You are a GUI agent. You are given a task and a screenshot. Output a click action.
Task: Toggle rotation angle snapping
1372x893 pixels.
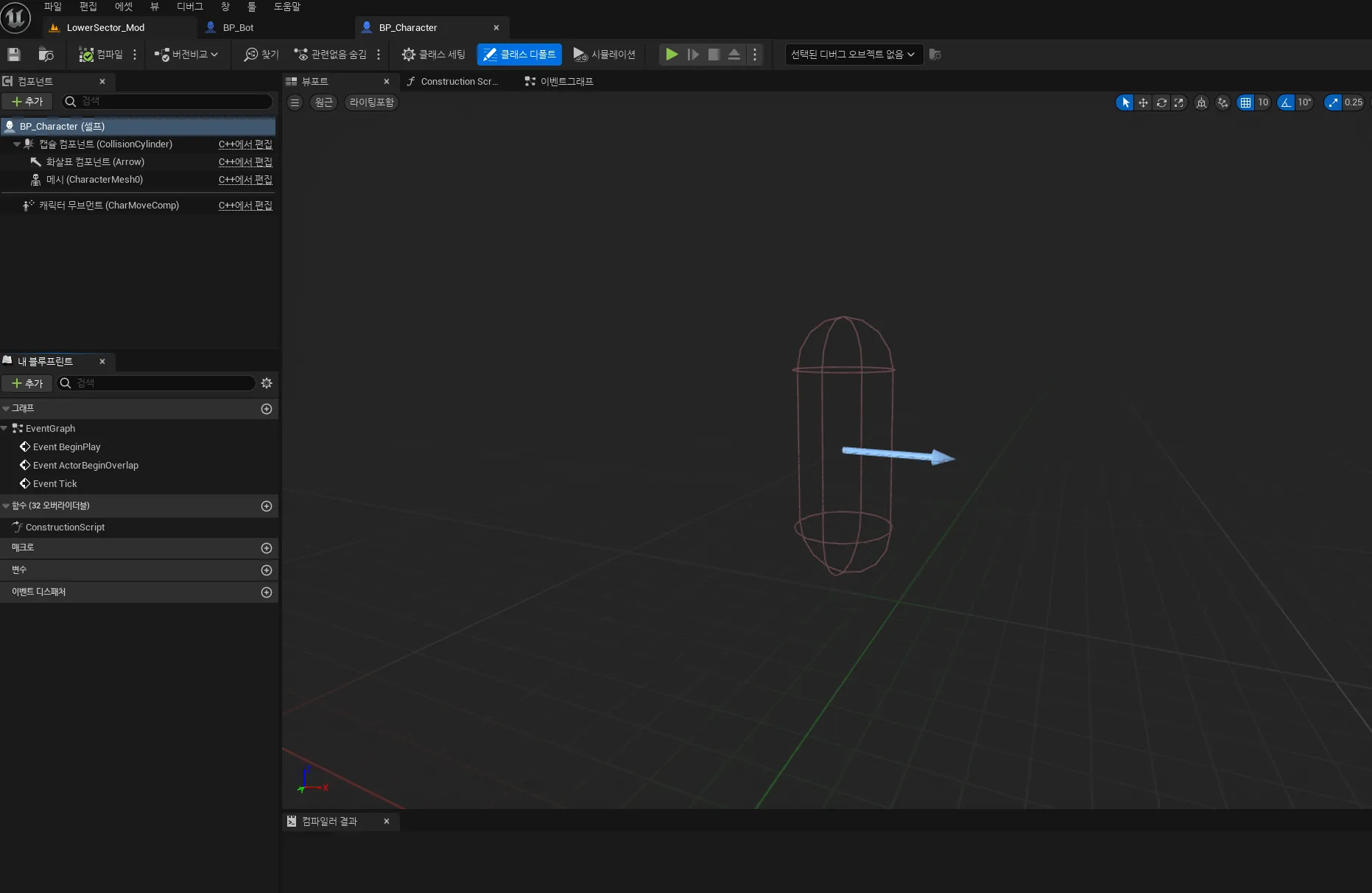coord(1286,102)
